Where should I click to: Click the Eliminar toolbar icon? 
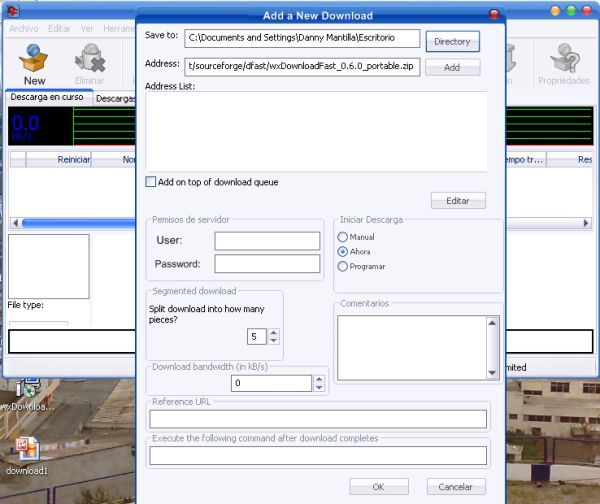pyautogui.click(x=90, y=64)
